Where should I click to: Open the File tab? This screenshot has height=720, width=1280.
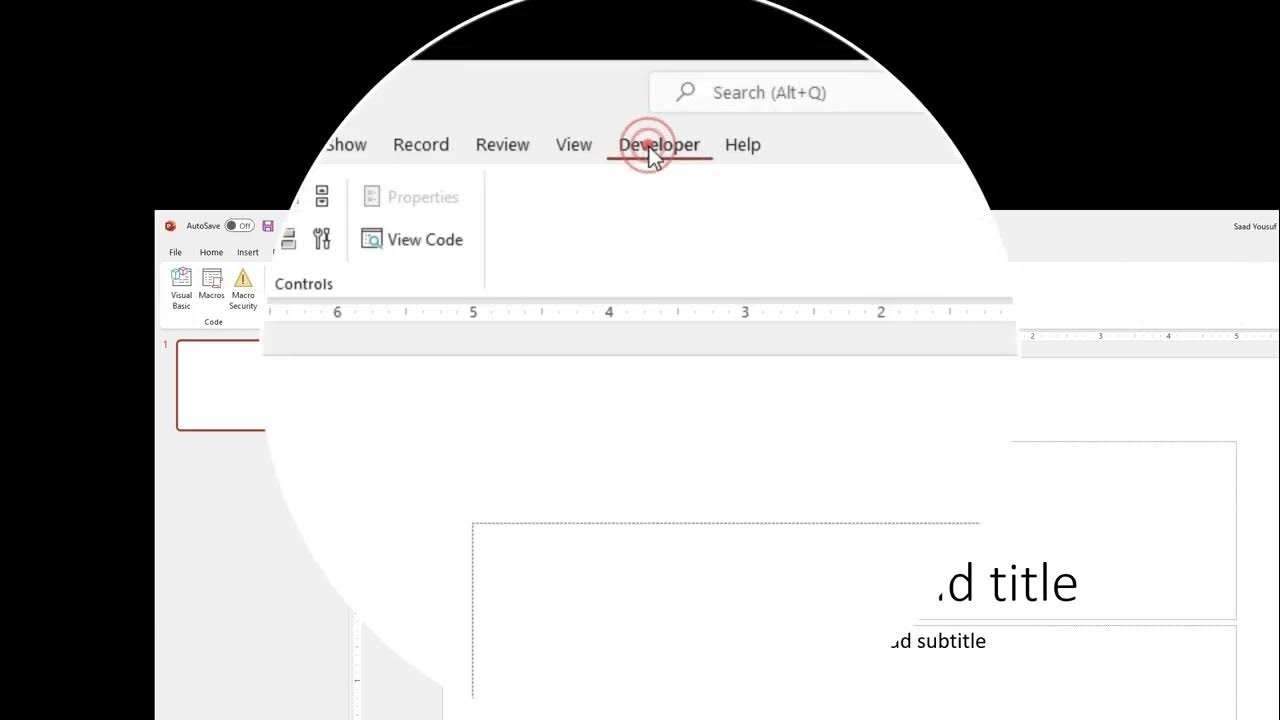[175, 252]
